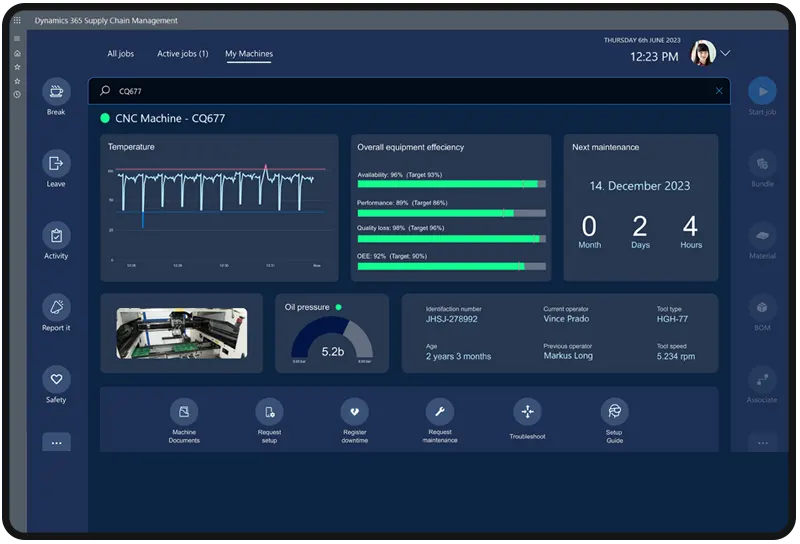
Task: Expand left sidebar more options ellipsis
Action: tap(56, 442)
